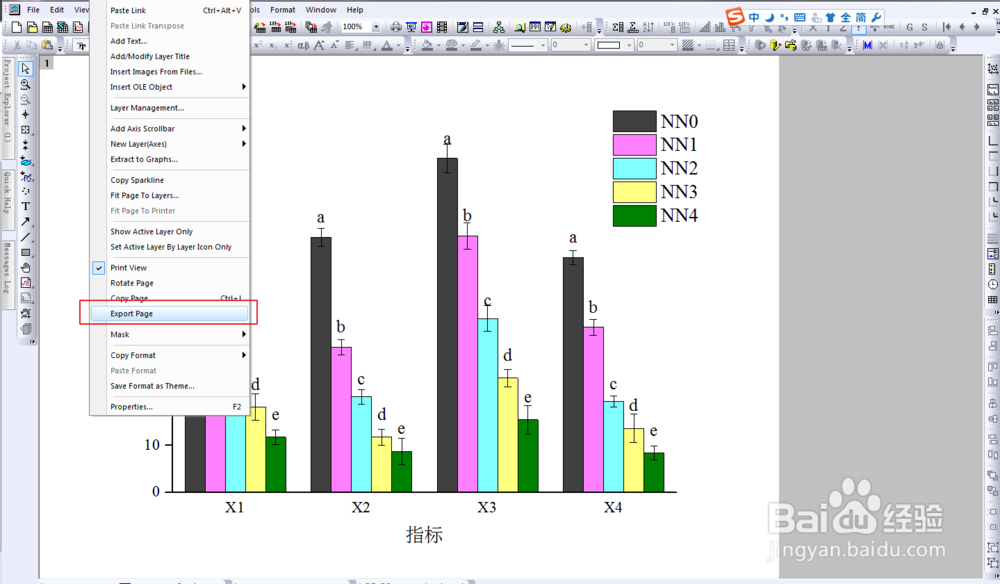
Task: Choose Layer Management... menu entry
Action: (170, 108)
